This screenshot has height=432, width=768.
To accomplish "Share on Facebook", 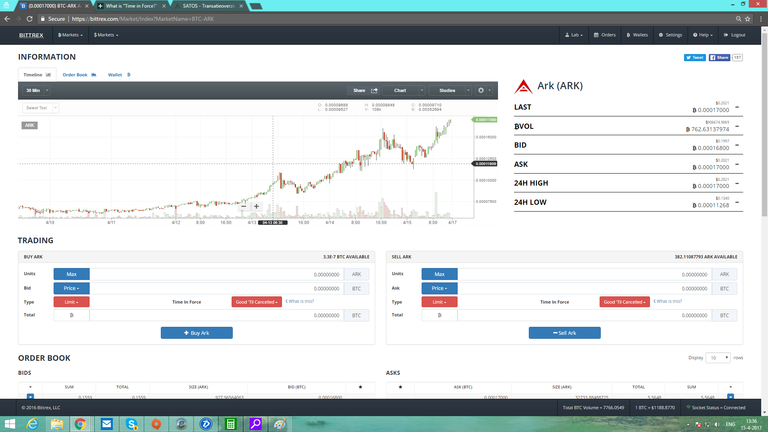I will [719, 58].
